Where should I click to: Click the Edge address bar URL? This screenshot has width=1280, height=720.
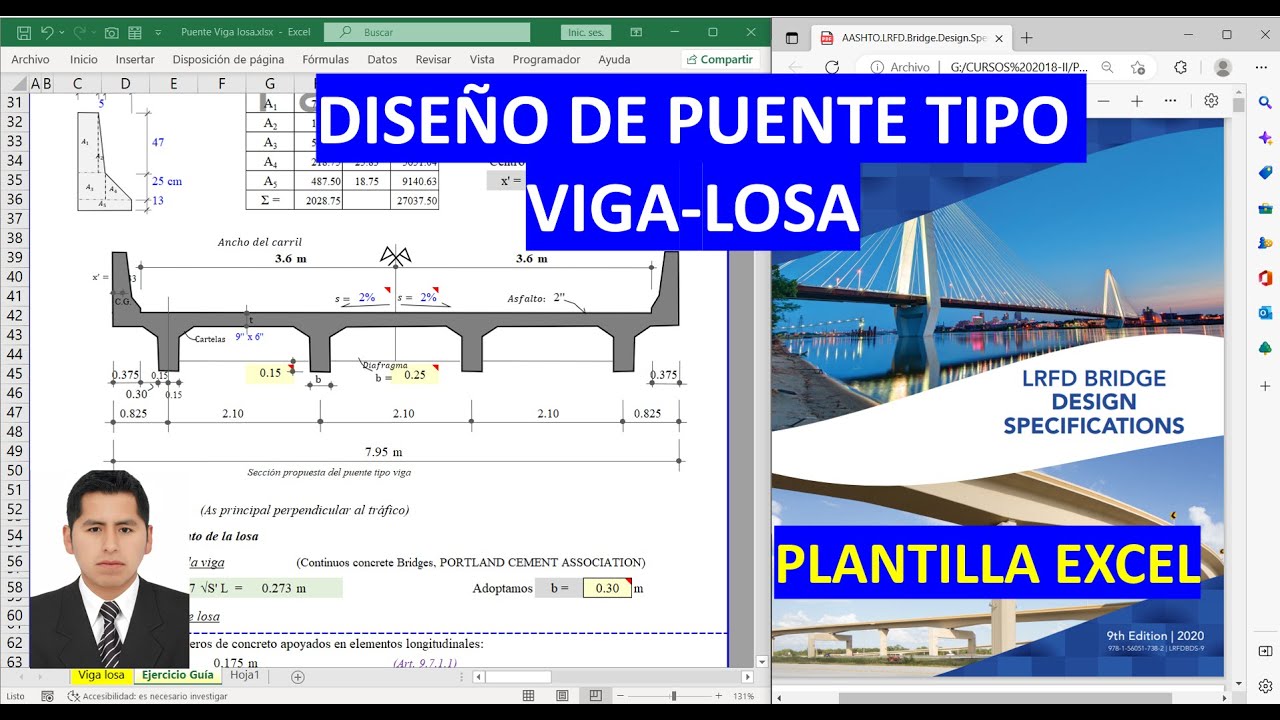[x=1019, y=67]
